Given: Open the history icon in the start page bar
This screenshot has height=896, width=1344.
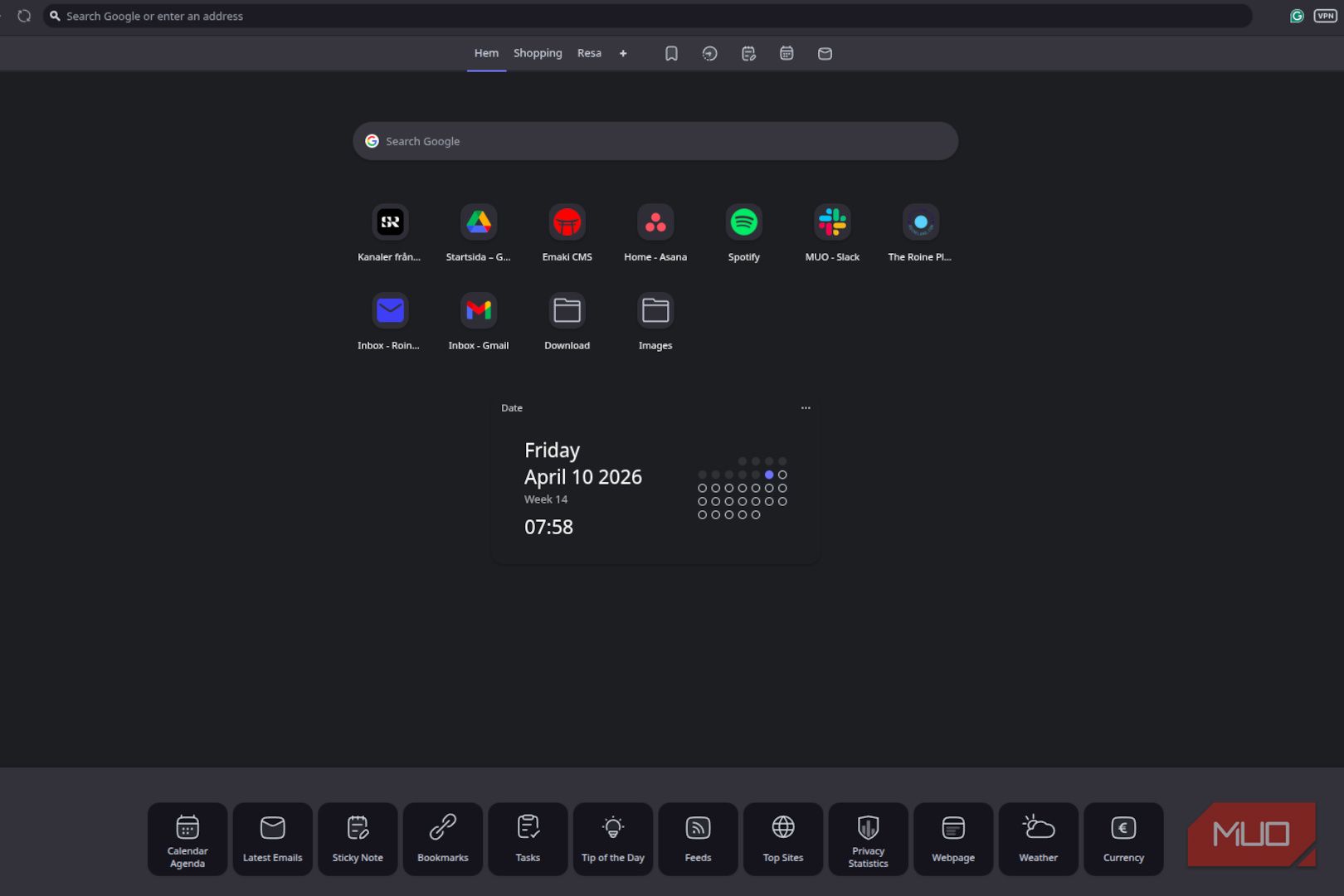Looking at the screenshot, I should click(710, 53).
